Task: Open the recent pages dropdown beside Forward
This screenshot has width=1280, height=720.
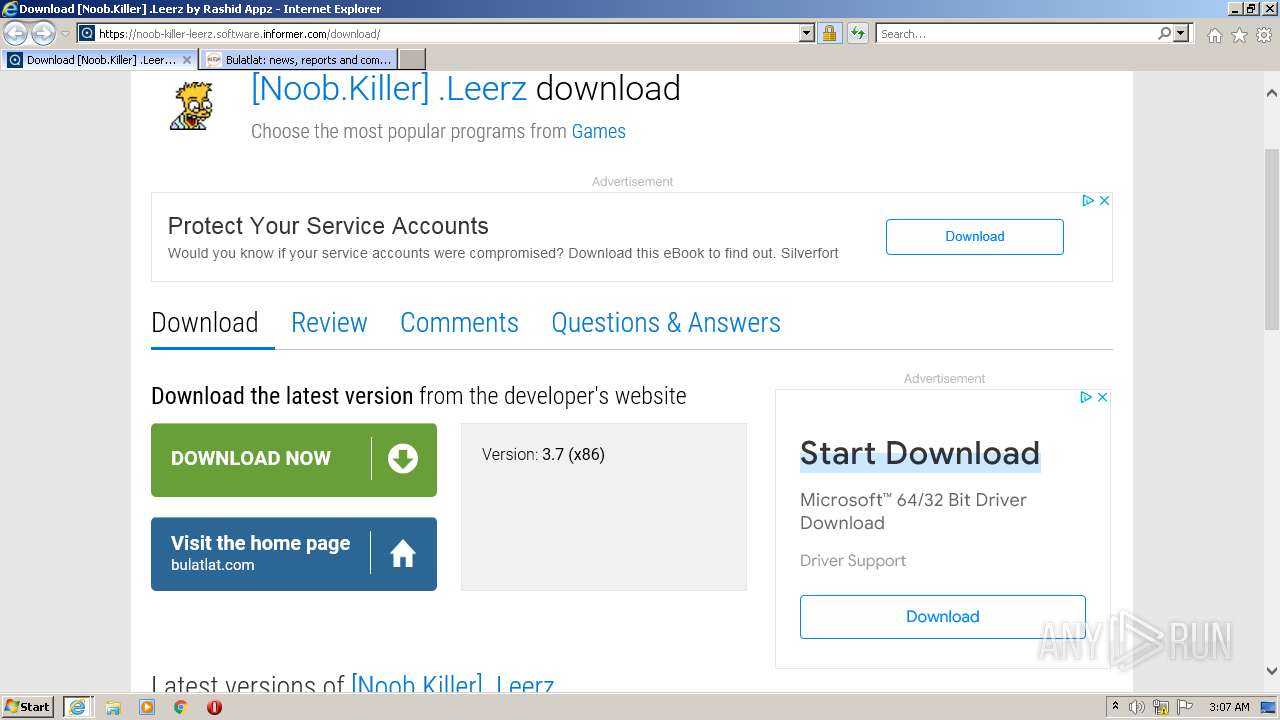Action: (65, 34)
